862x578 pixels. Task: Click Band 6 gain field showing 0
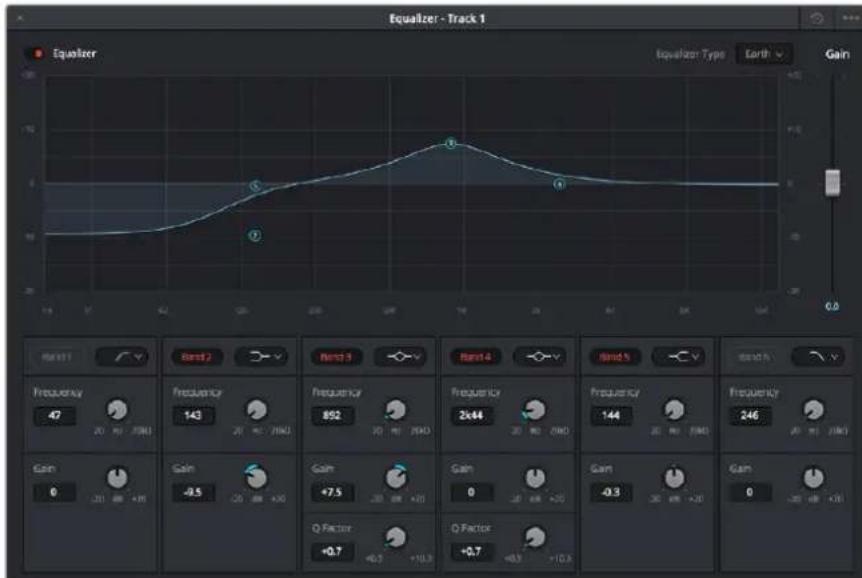pos(750,492)
